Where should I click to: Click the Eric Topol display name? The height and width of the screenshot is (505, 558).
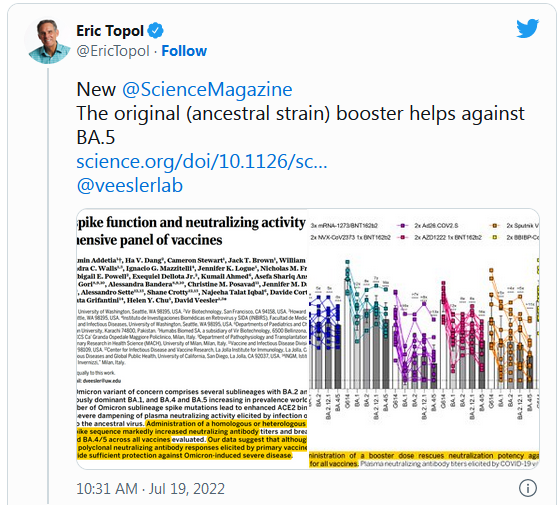(110, 31)
